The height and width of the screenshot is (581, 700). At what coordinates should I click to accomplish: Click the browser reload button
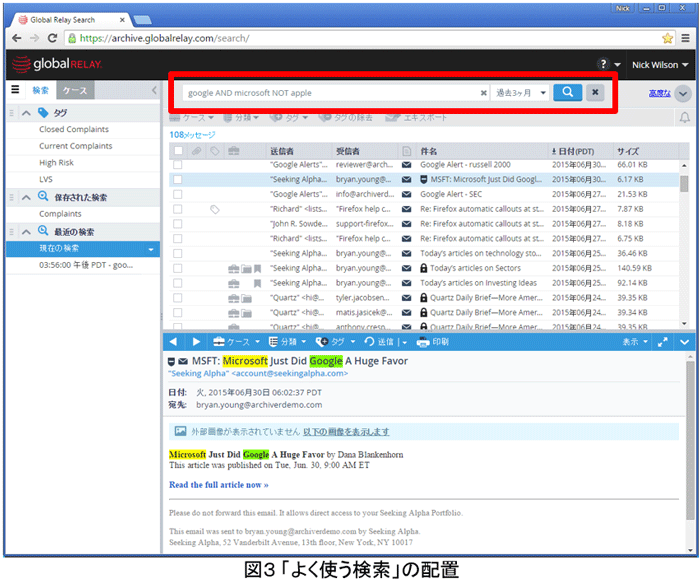coord(52,38)
